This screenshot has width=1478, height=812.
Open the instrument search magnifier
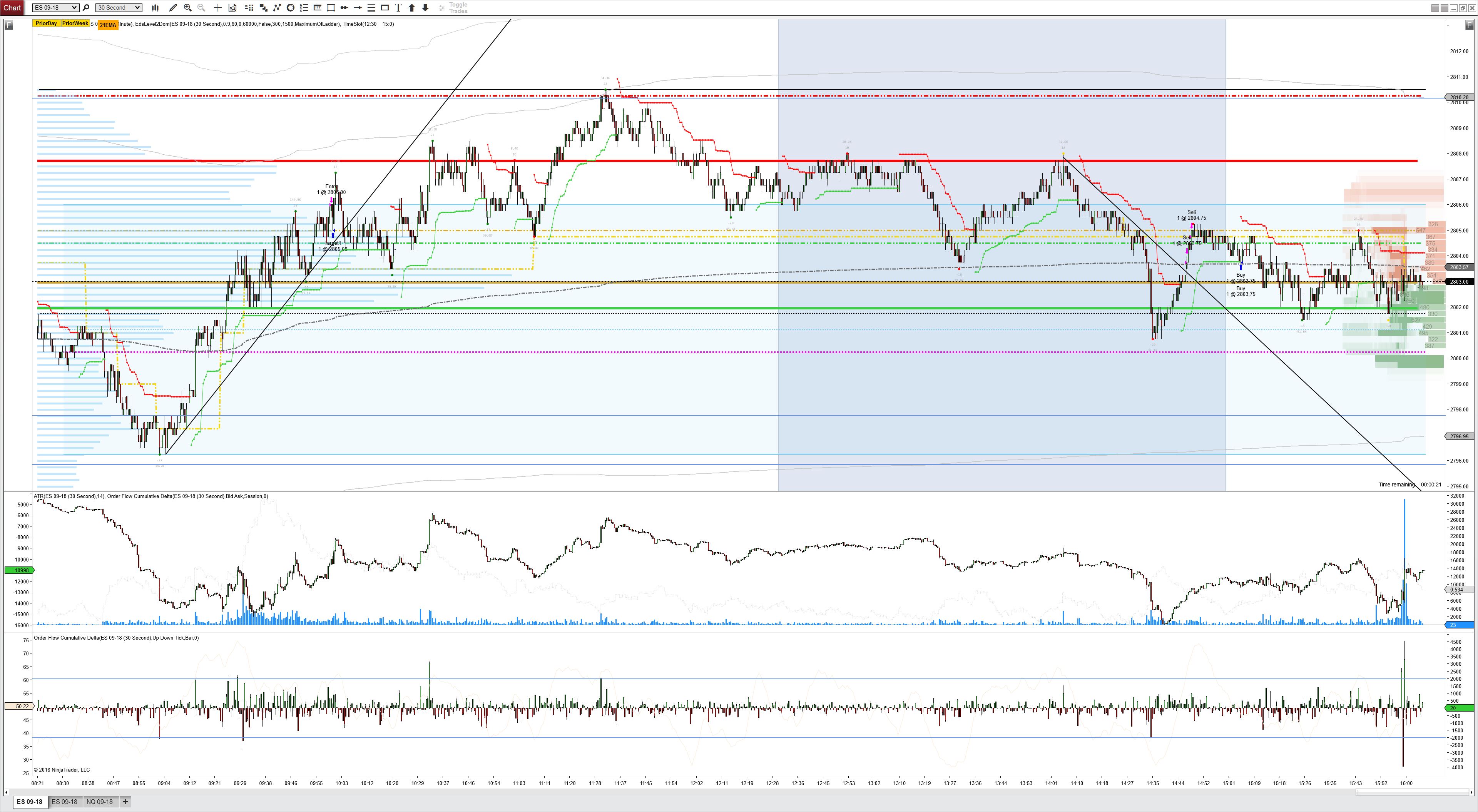86,7
